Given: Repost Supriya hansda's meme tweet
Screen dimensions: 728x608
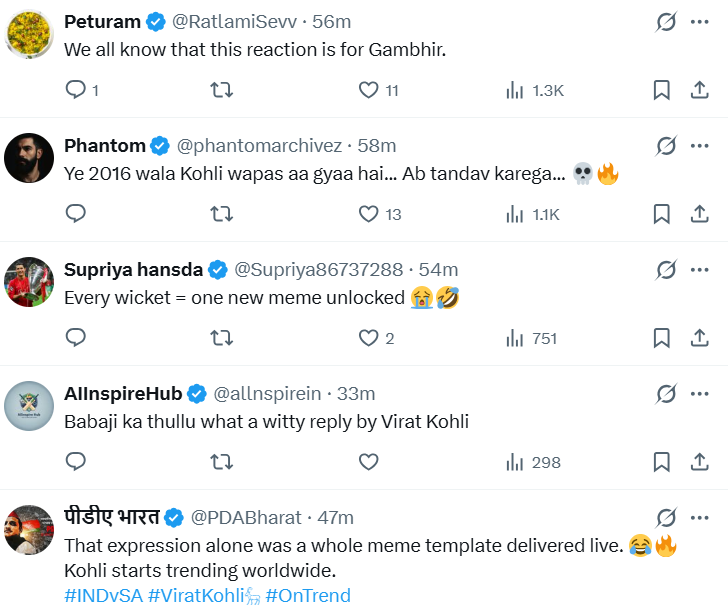Looking at the screenshot, I should point(222,338).
